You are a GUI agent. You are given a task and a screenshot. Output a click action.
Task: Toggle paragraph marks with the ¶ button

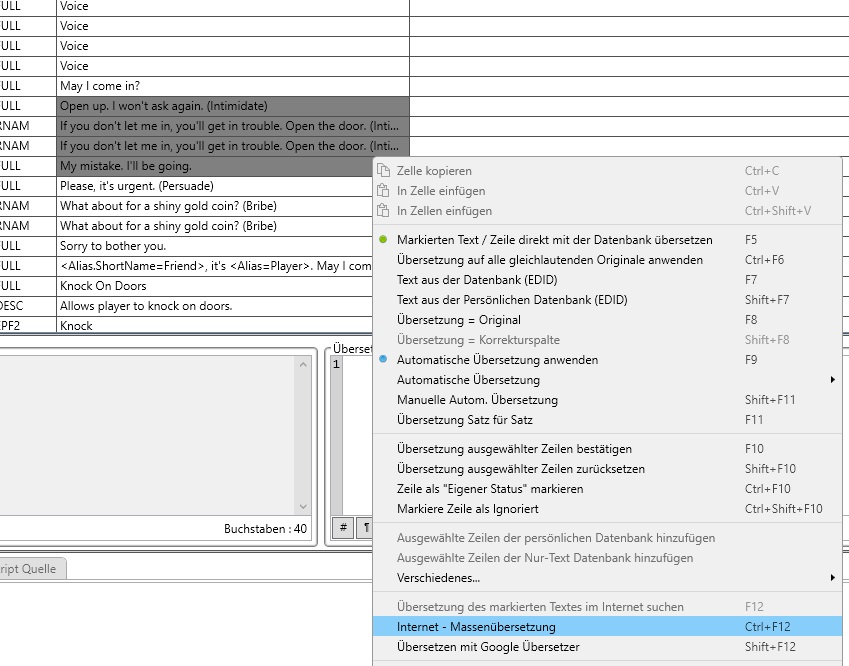[x=364, y=528]
